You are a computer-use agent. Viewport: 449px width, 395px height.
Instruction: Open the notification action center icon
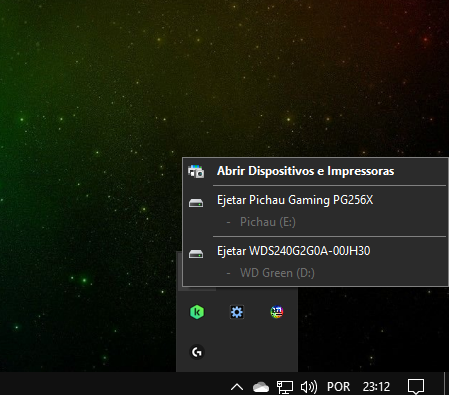point(416,387)
